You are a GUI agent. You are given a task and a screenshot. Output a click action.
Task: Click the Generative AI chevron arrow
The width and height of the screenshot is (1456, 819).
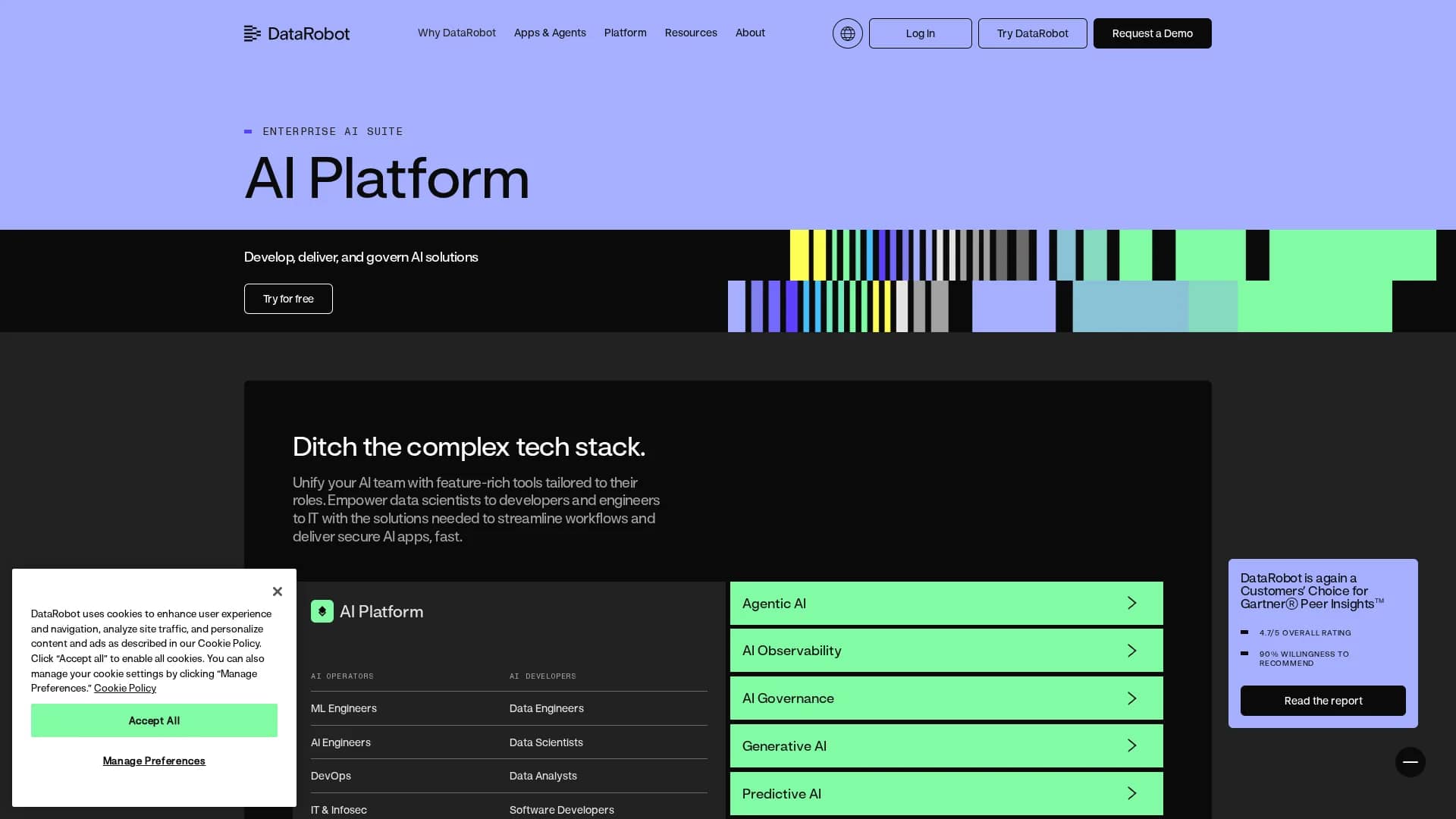[1132, 746]
